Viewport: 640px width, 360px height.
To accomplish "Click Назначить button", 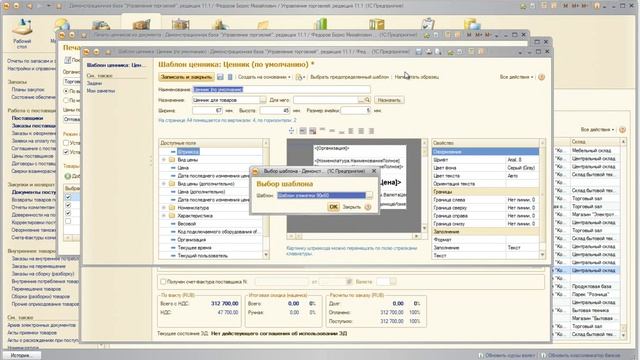I will pyautogui.click(x=389, y=100).
